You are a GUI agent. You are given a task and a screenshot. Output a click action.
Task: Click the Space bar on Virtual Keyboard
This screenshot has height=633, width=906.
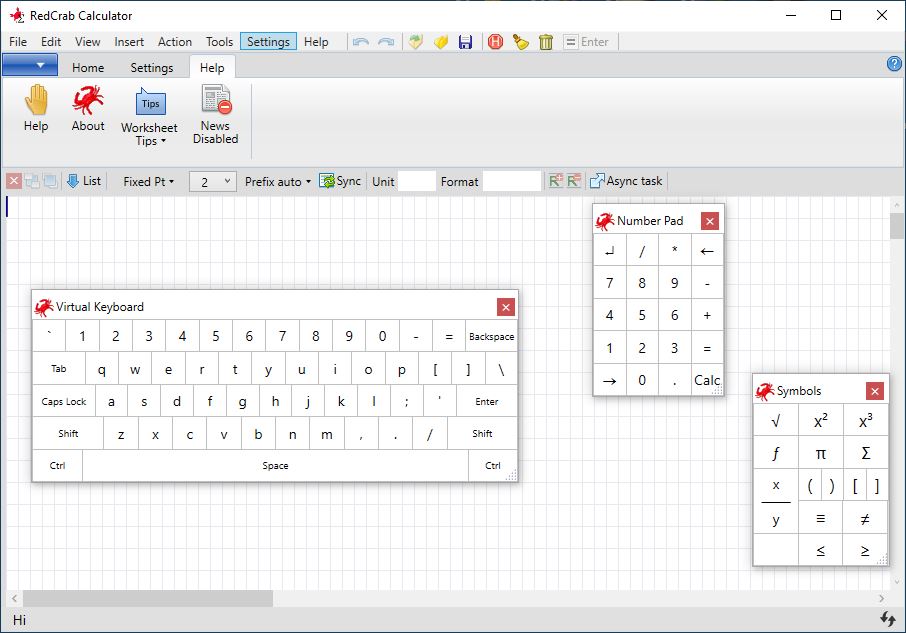[275, 466]
